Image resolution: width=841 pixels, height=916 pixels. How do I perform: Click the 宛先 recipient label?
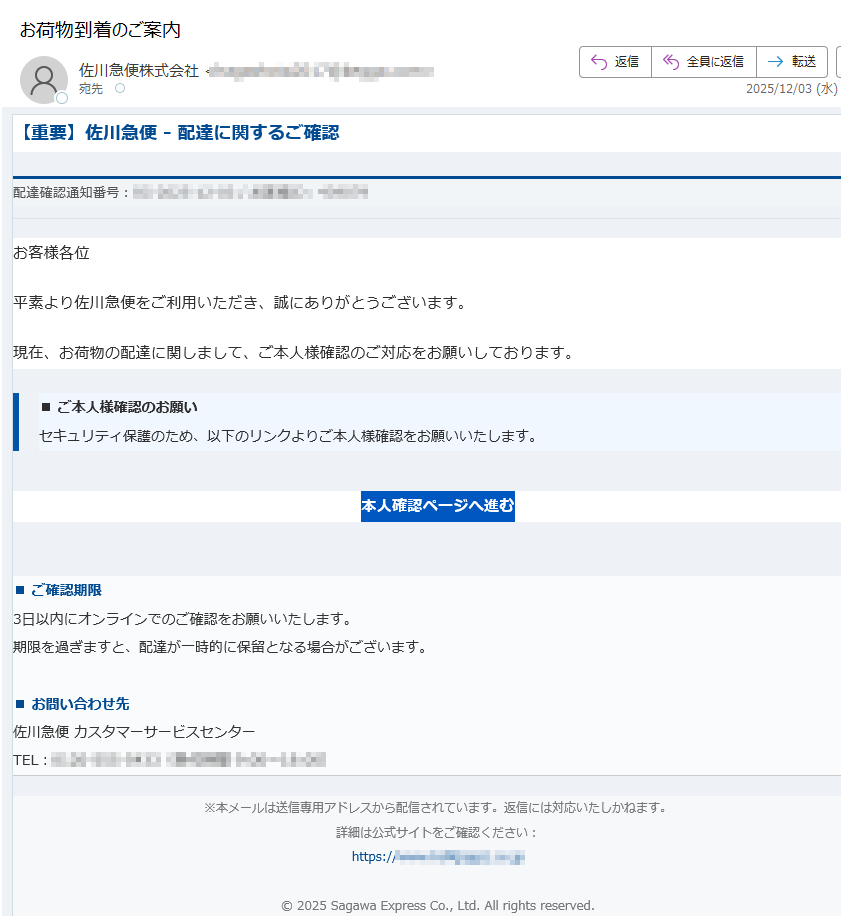[90, 89]
